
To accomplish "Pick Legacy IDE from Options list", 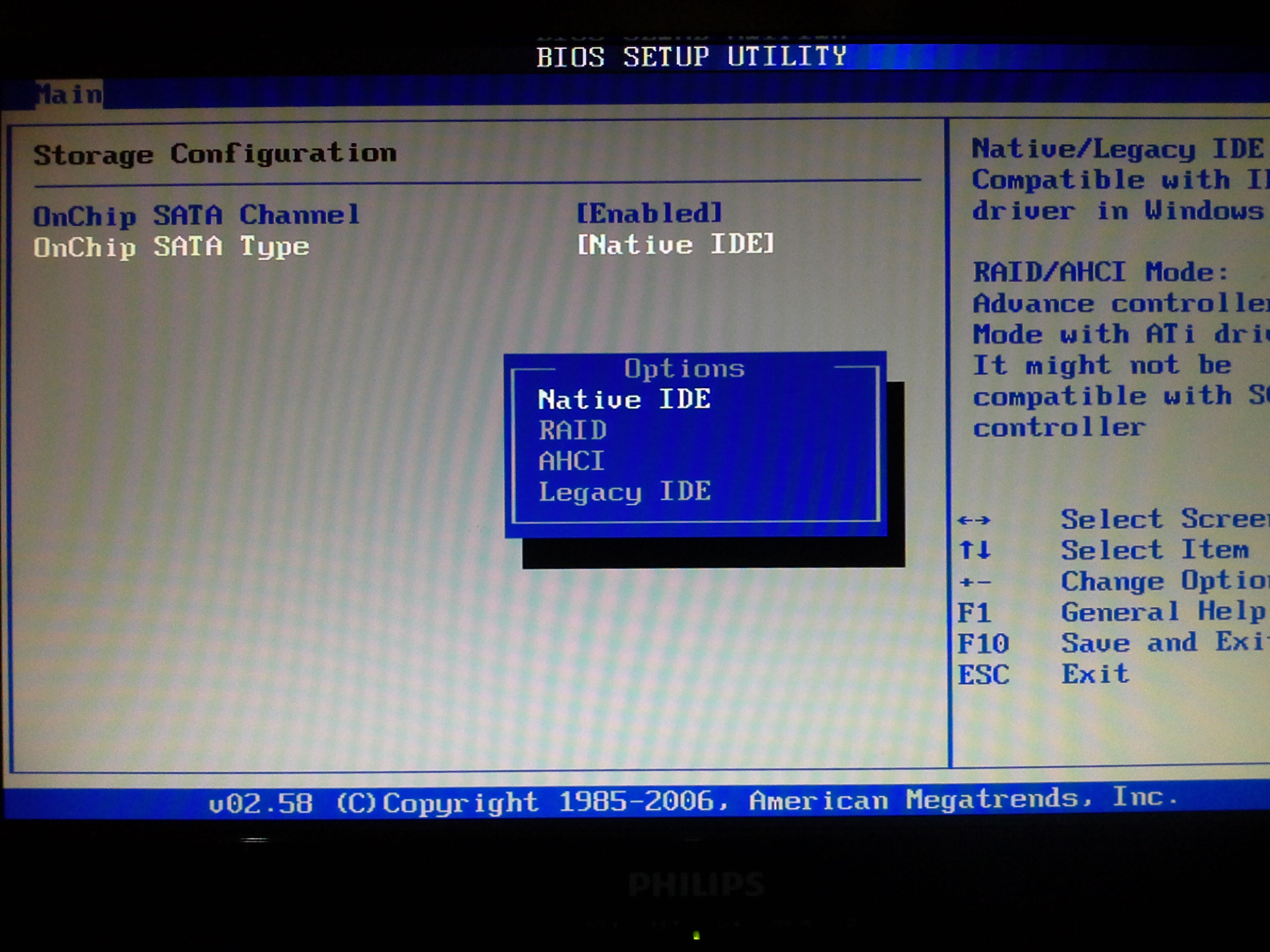I will pyautogui.click(x=625, y=492).
